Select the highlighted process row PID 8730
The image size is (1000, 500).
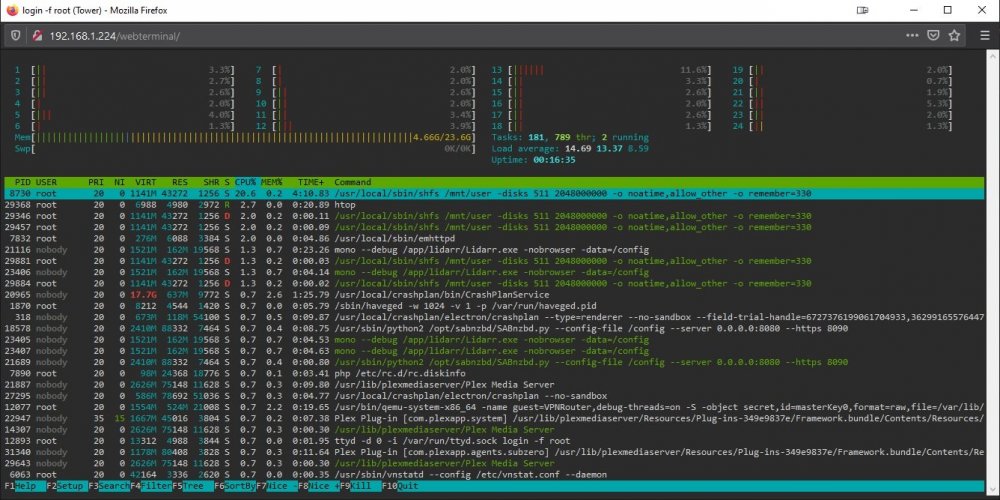coord(494,194)
